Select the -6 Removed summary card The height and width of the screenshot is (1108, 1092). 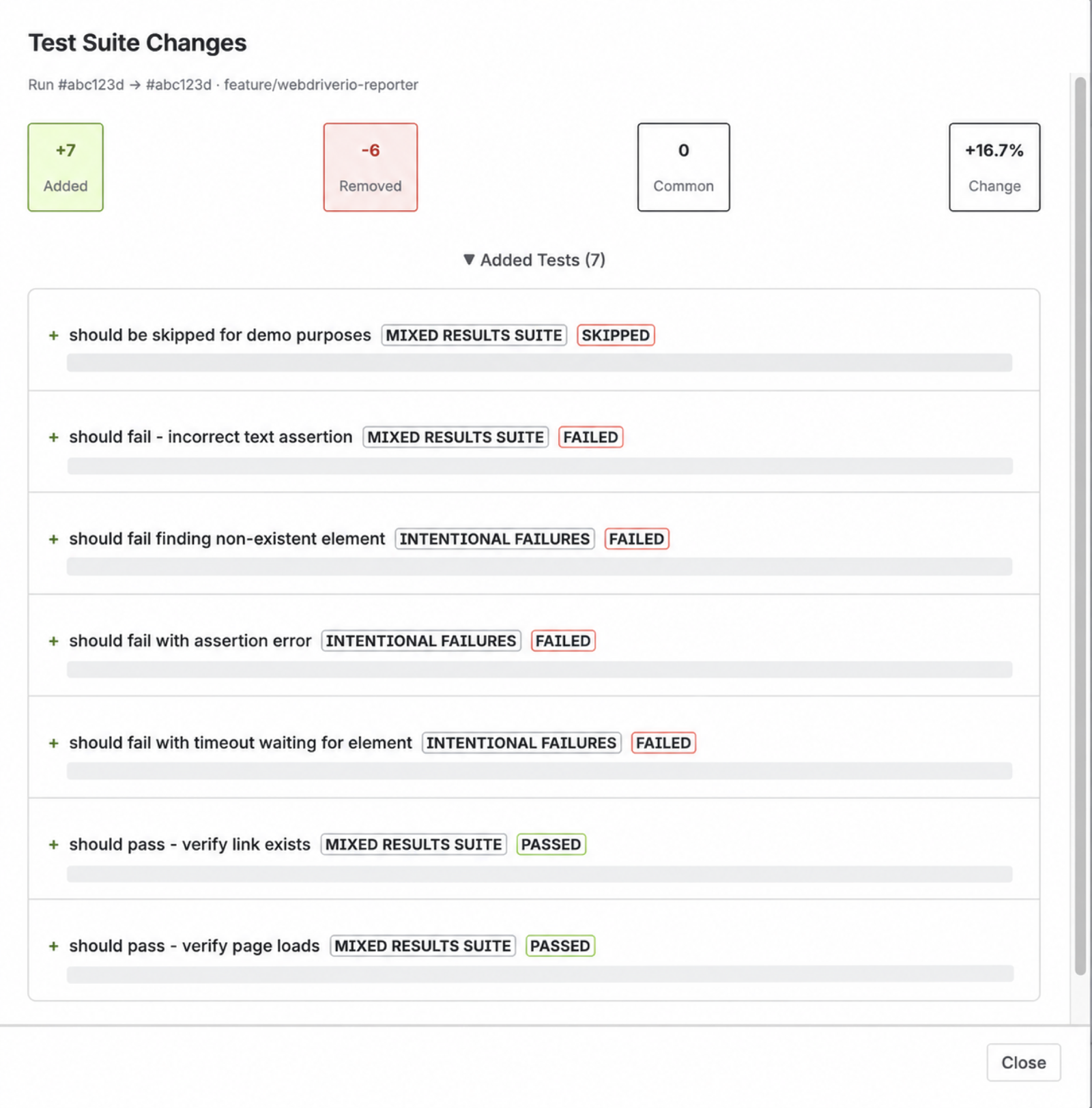[x=371, y=167]
